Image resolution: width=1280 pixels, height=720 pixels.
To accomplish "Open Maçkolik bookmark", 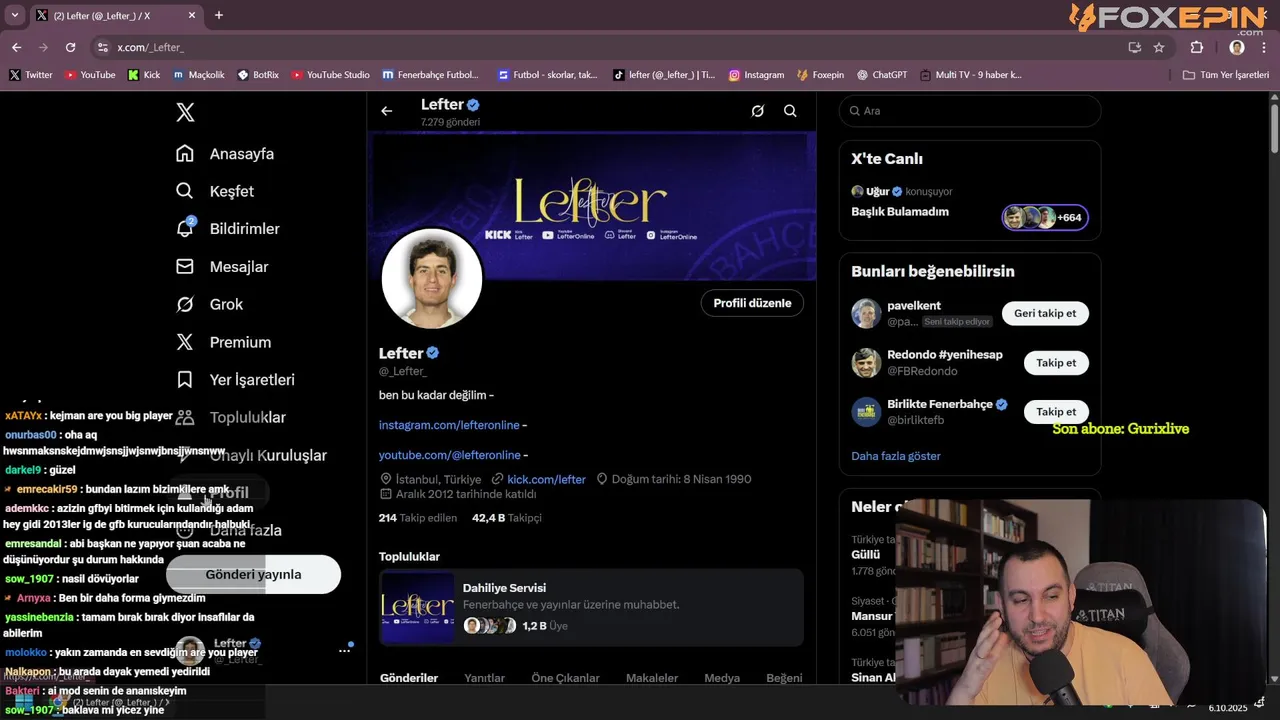I will point(199,75).
